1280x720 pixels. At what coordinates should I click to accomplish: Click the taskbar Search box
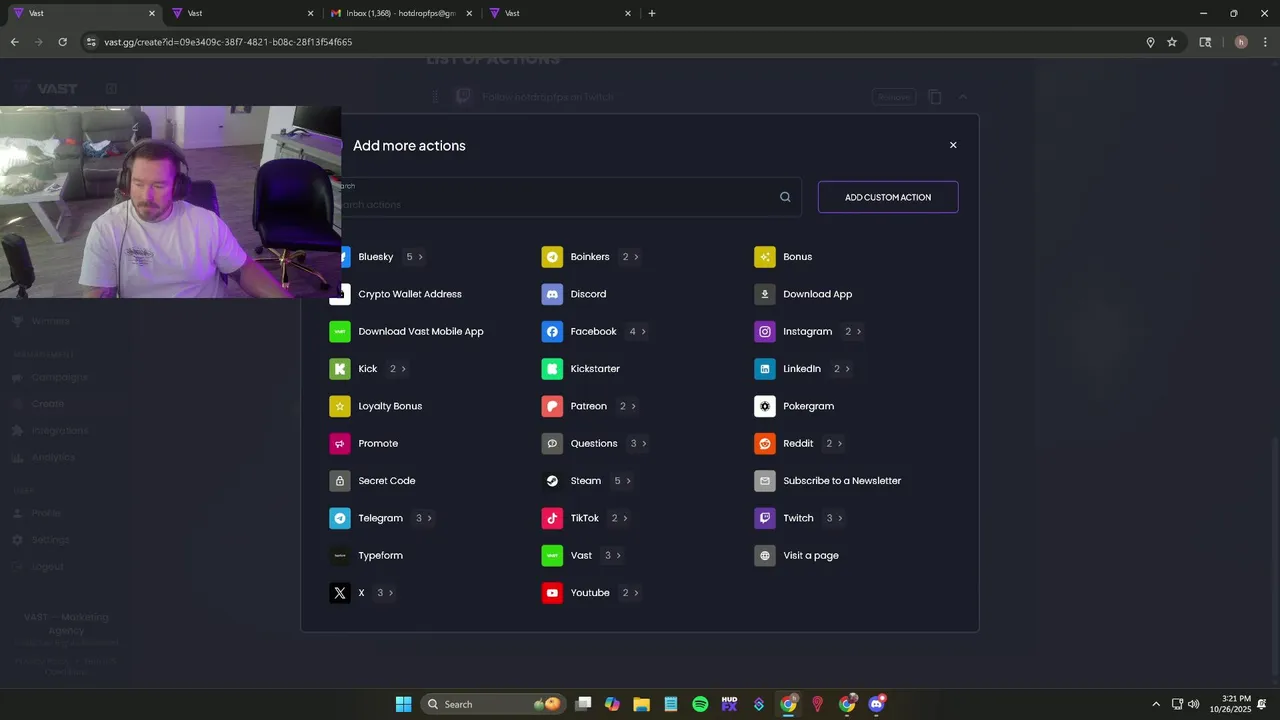tap(492, 704)
